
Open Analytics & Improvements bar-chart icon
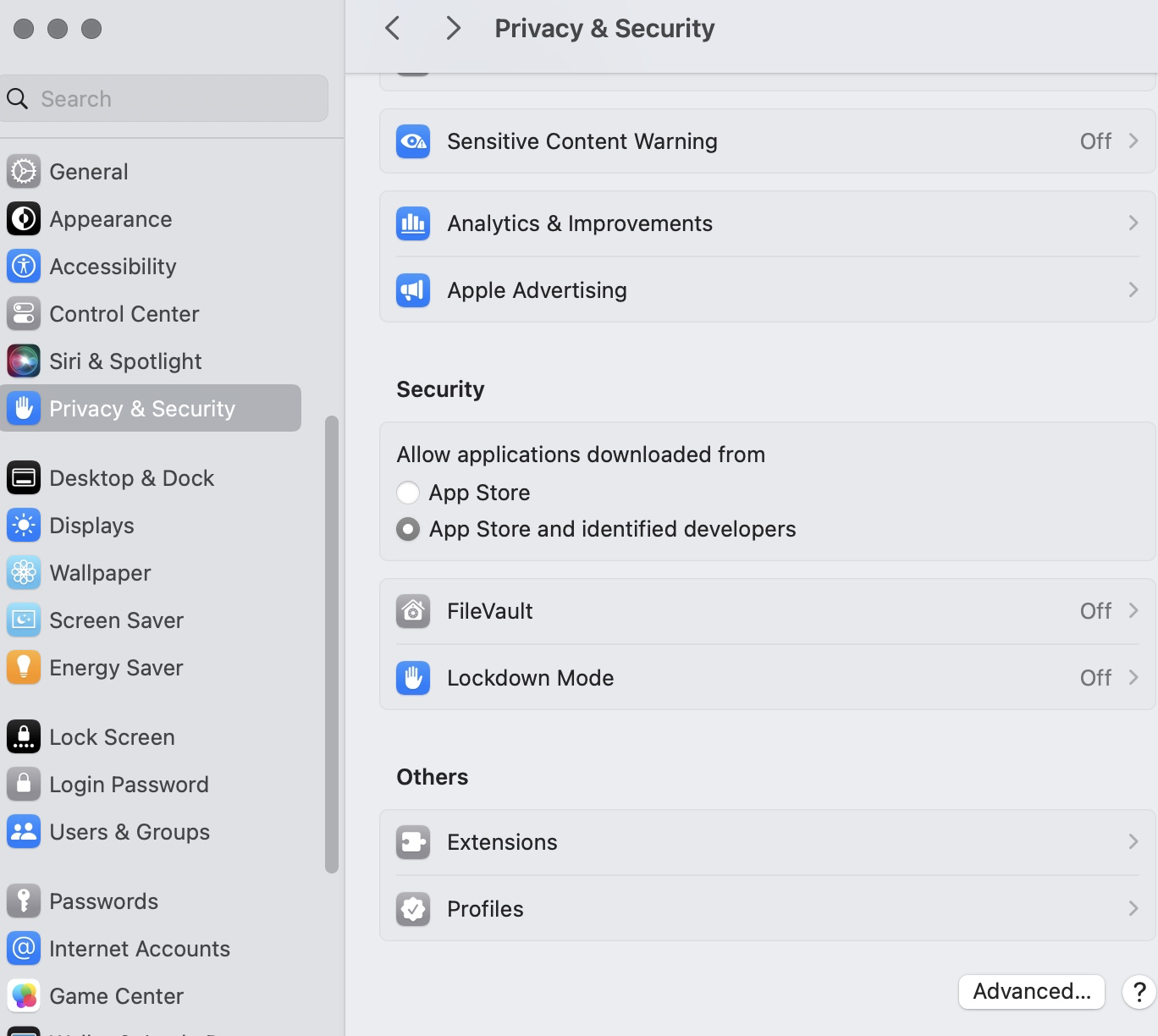[x=413, y=223]
